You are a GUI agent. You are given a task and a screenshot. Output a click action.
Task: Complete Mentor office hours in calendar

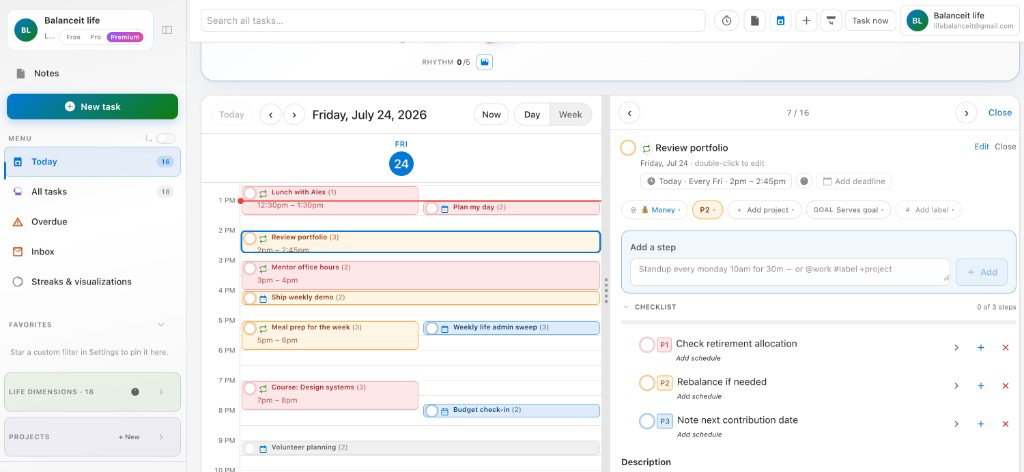pyautogui.click(x=249, y=268)
